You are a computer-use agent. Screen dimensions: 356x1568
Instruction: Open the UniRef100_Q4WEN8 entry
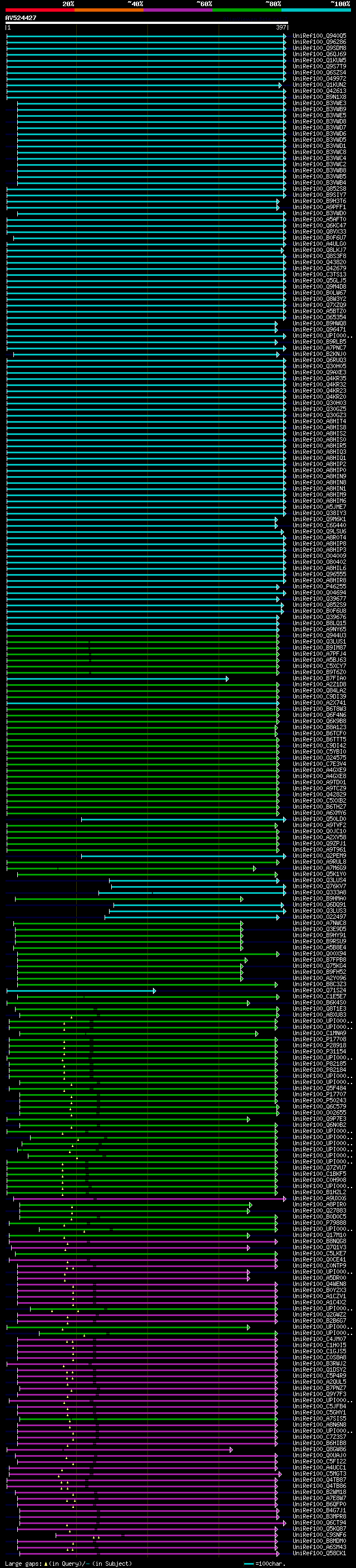319,1284
